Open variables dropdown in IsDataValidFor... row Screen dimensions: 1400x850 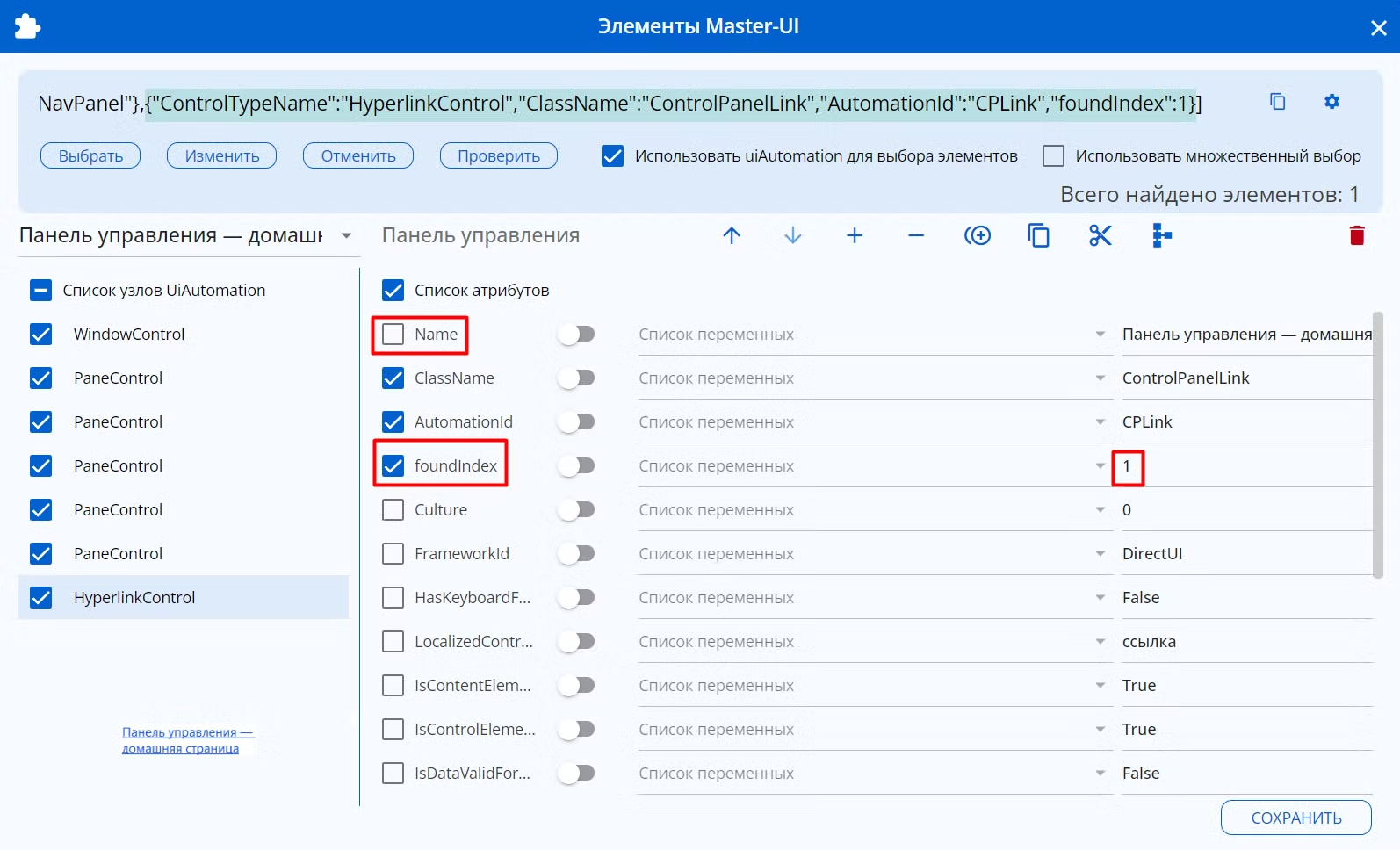point(874,774)
